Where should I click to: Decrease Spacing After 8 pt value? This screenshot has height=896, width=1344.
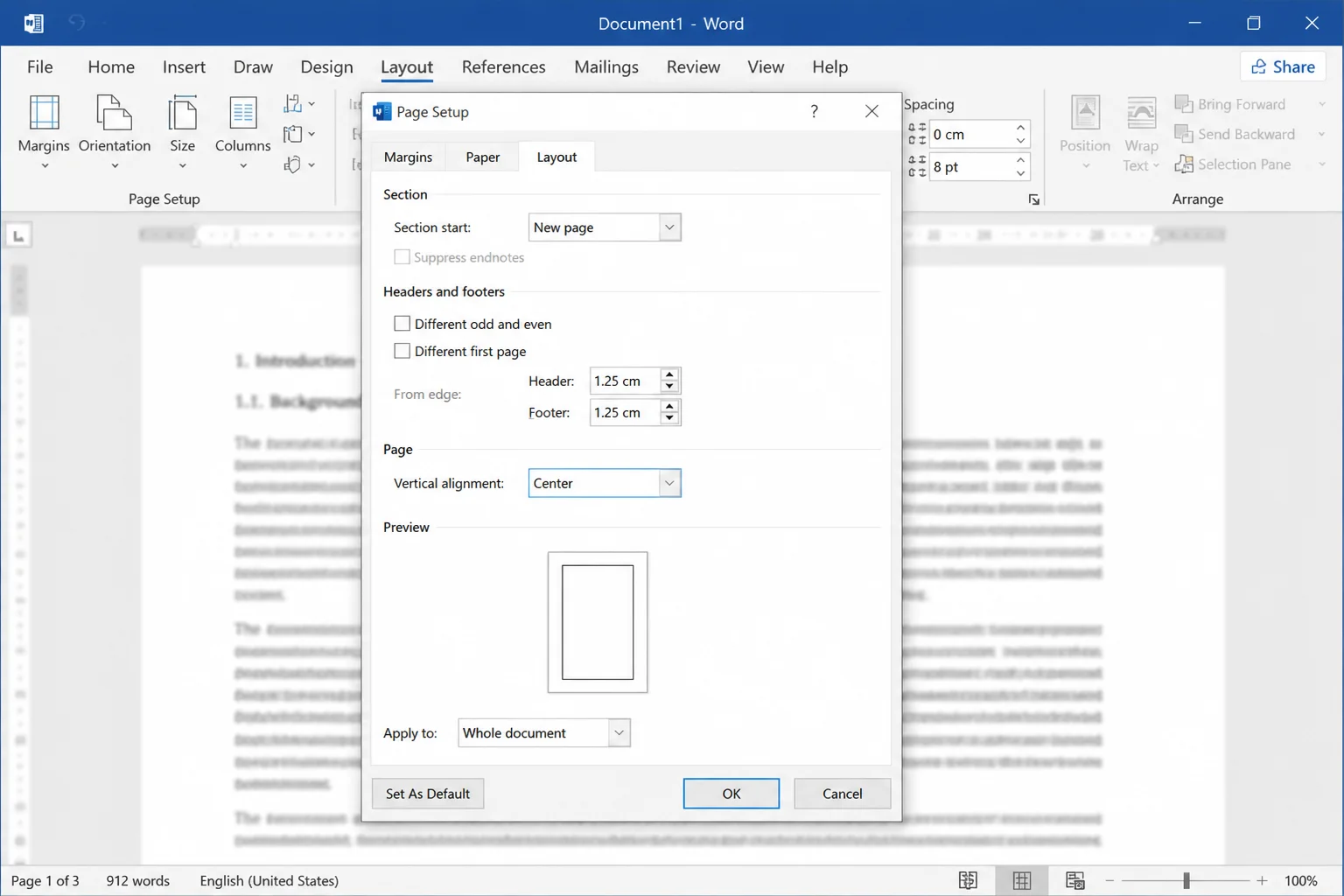point(1020,173)
